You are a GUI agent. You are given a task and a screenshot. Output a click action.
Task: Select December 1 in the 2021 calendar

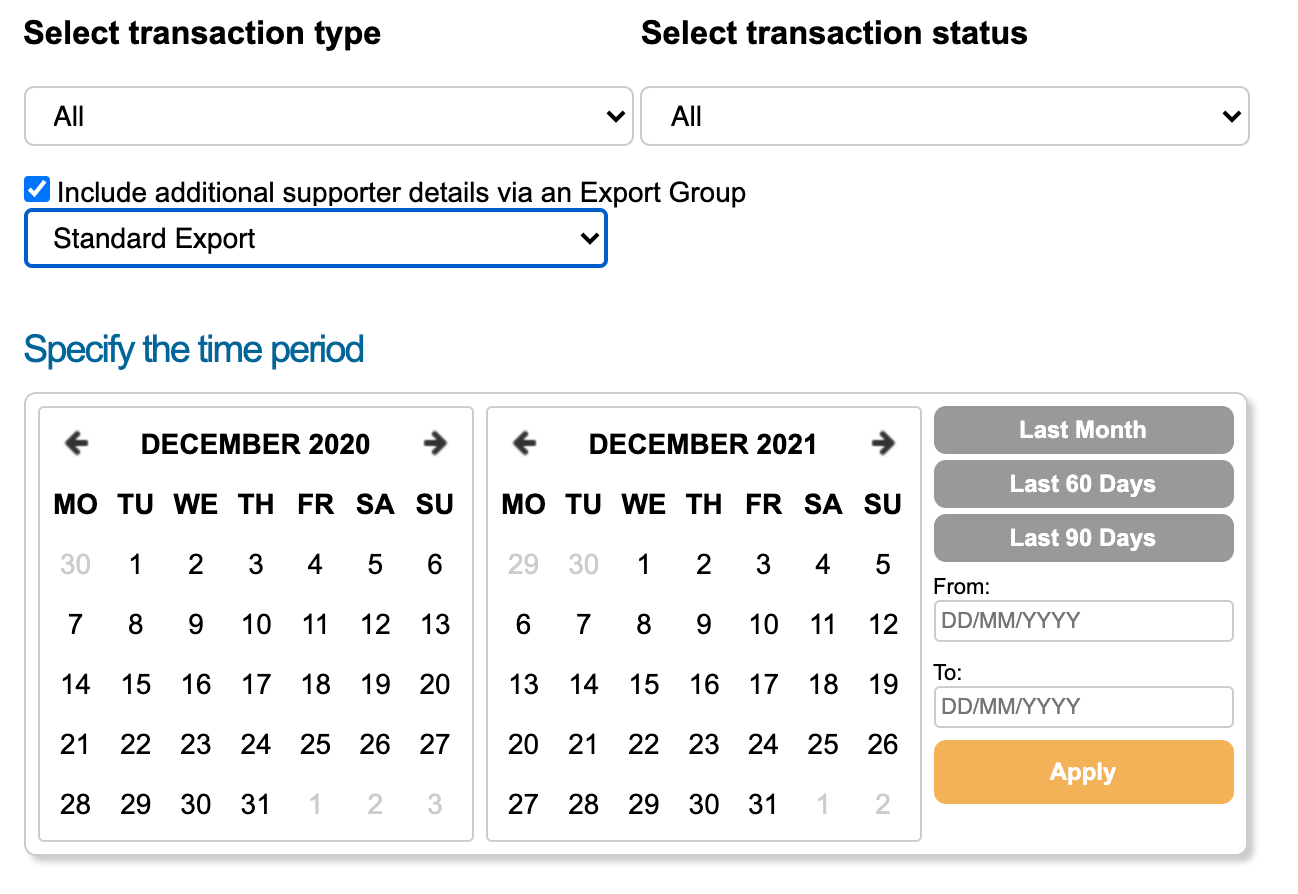[644, 565]
